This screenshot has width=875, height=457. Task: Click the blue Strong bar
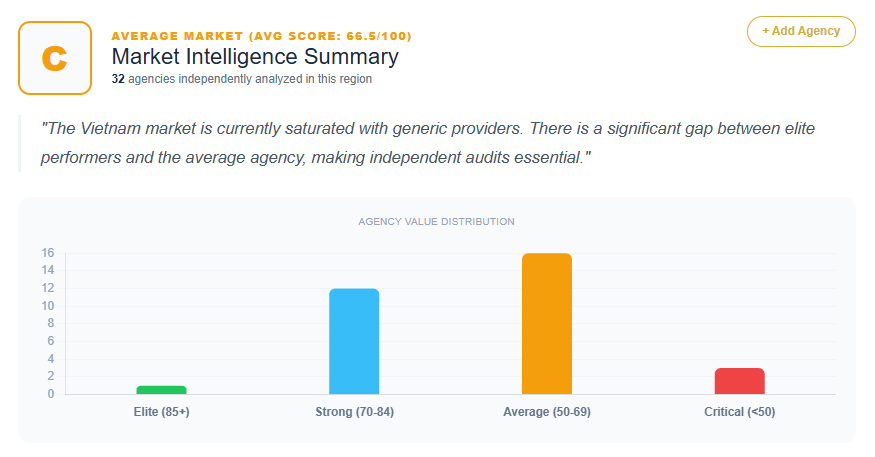[354, 341]
